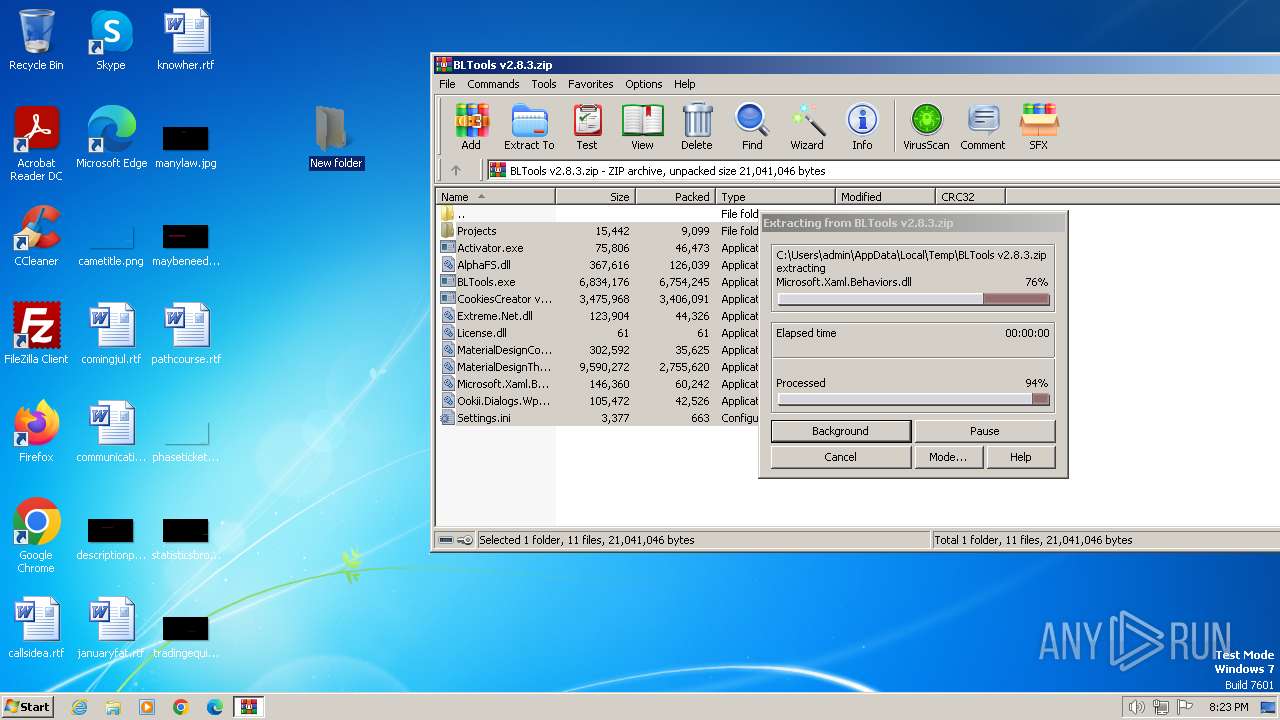Open the Options menu
Viewport: 1280px width, 720px height.
click(x=644, y=84)
